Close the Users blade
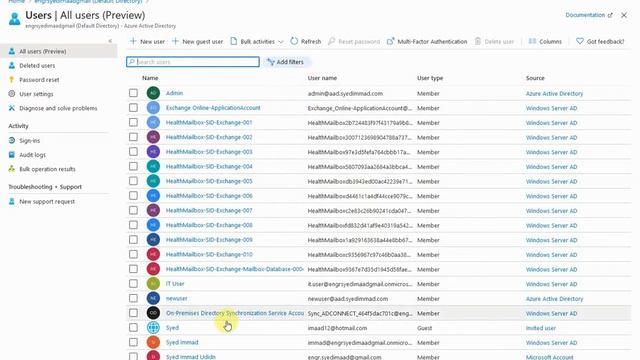This screenshot has height=360, width=640. coord(624,15)
